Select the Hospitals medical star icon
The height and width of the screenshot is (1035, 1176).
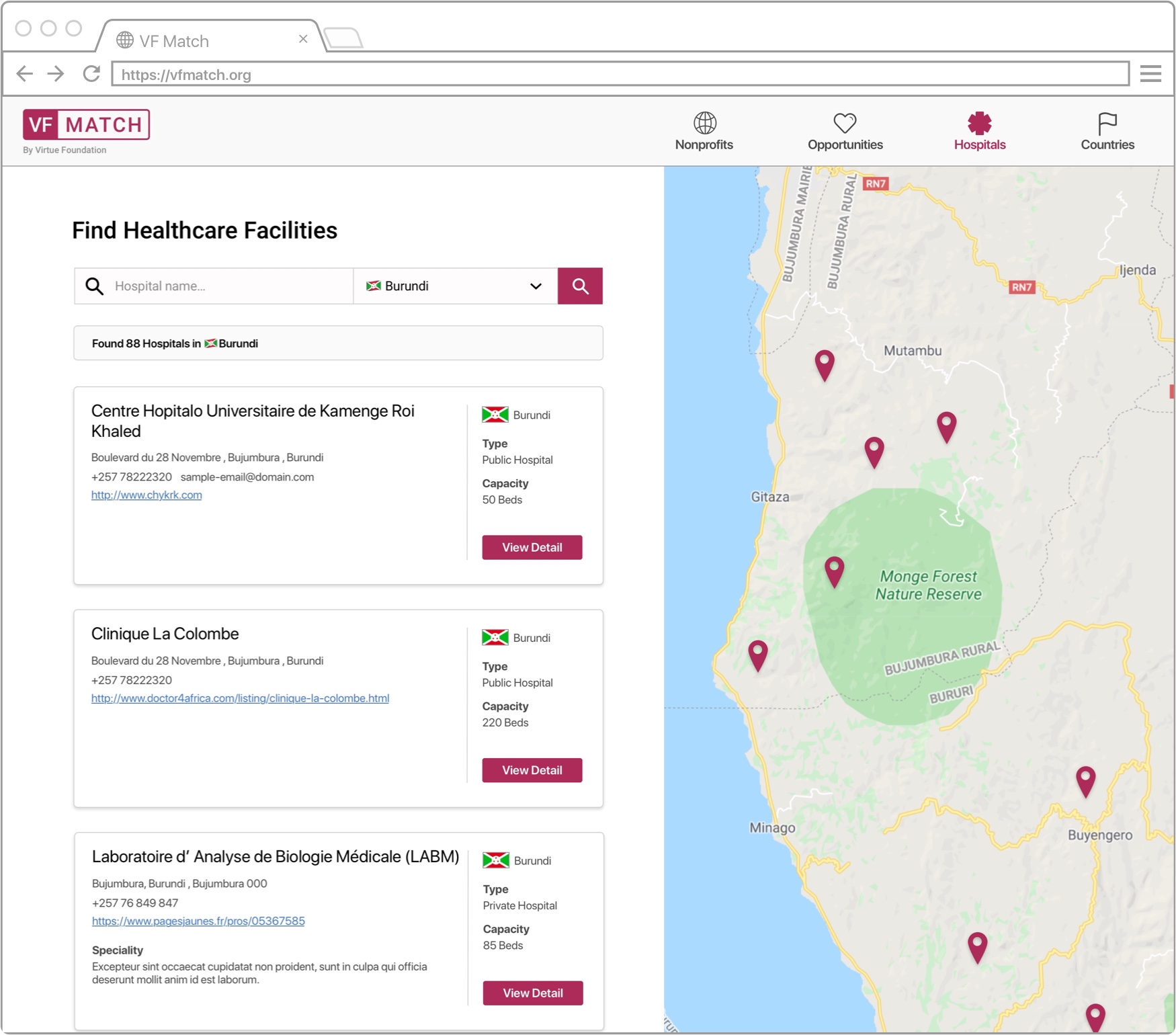point(979,124)
